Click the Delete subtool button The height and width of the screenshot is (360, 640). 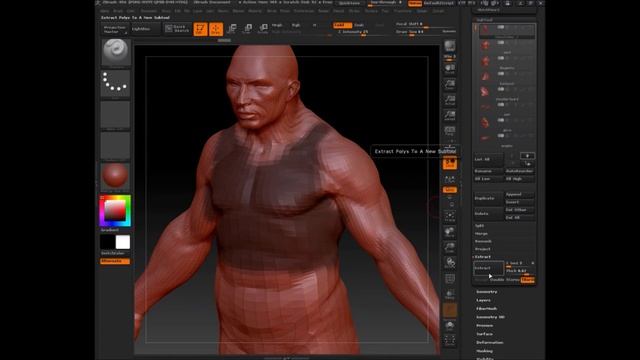pos(489,213)
